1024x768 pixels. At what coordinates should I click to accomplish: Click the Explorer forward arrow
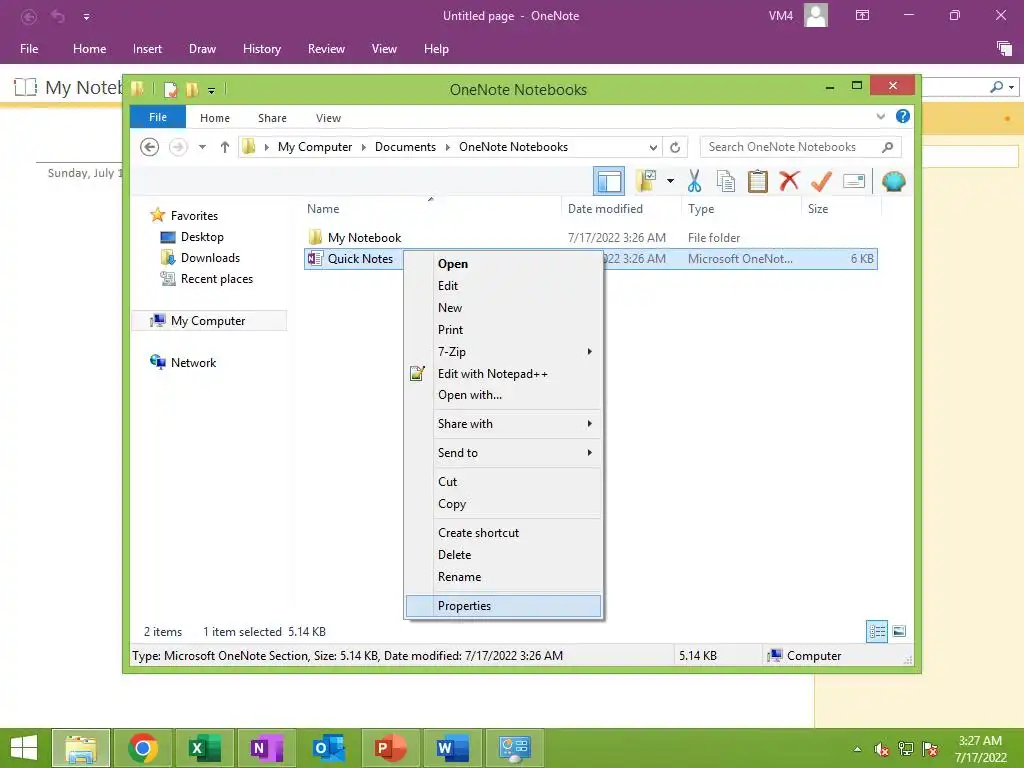click(x=178, y=147)
